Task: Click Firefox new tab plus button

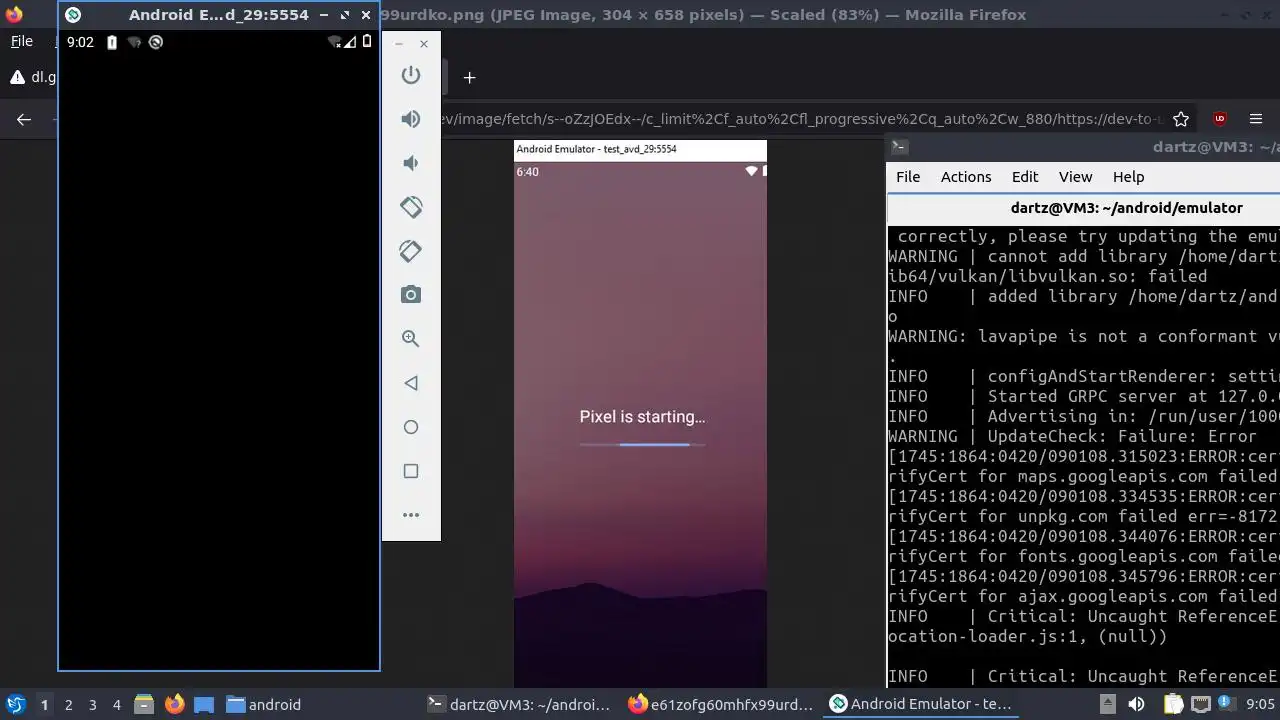Action: tap(469, 77)
